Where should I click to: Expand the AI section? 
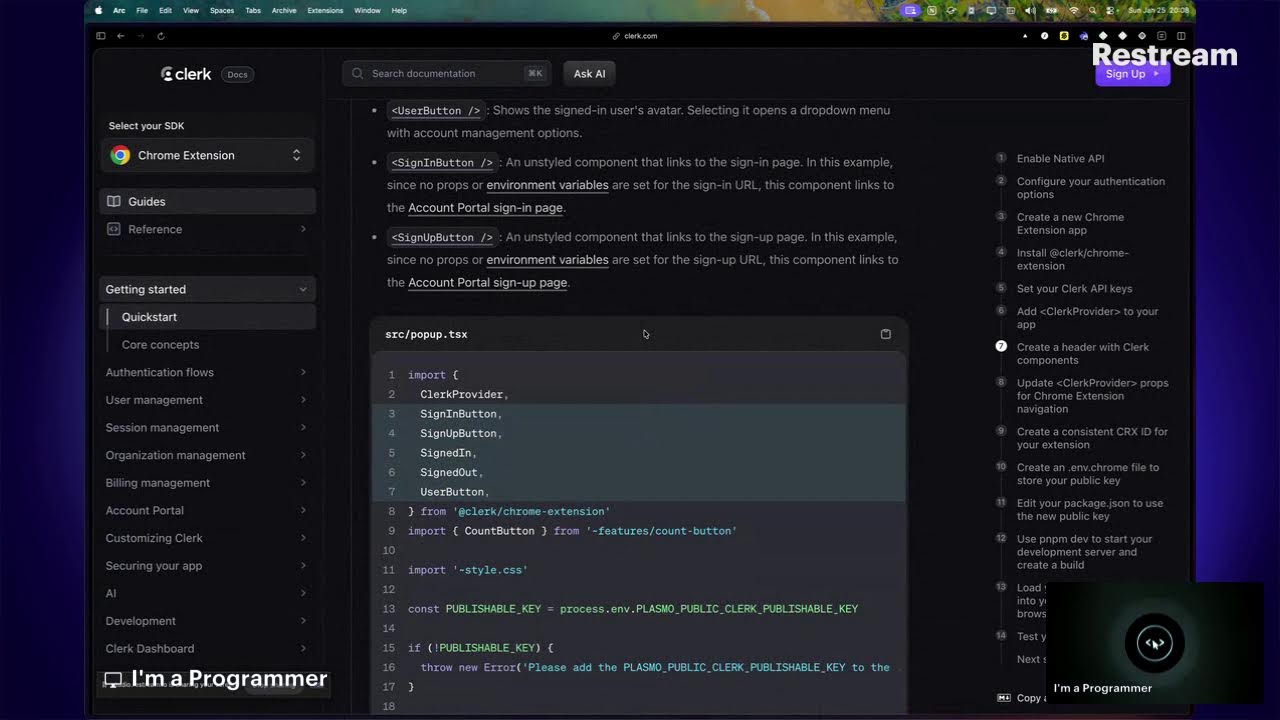[207, 593]
